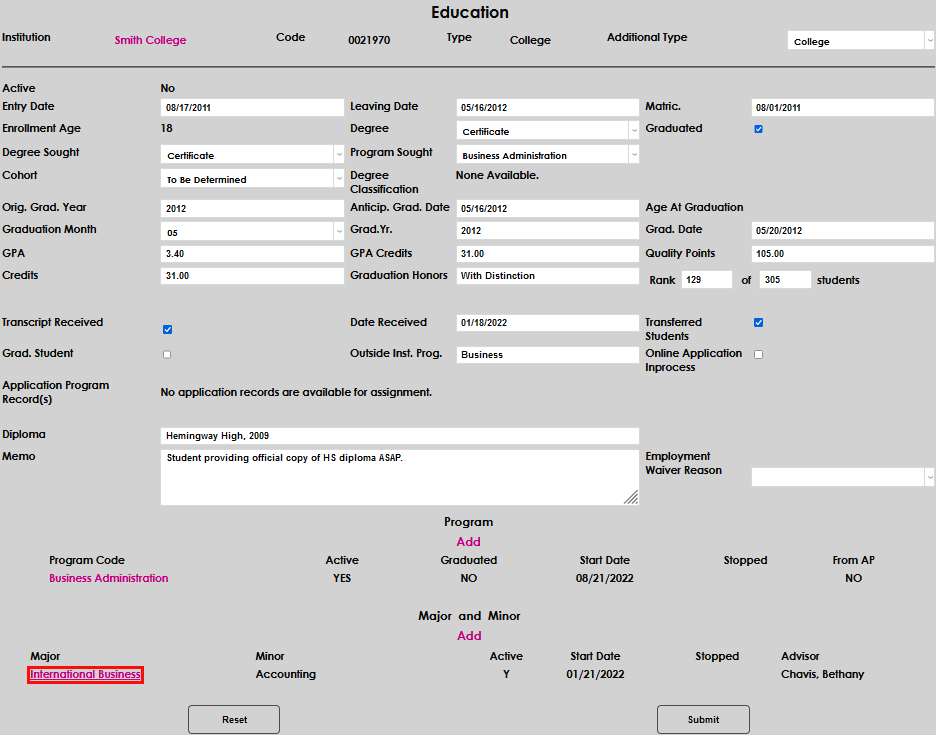The width and height of the screenshot is (936, 735).
Task: Open the Smith College institution link
Action: (150, 40)
